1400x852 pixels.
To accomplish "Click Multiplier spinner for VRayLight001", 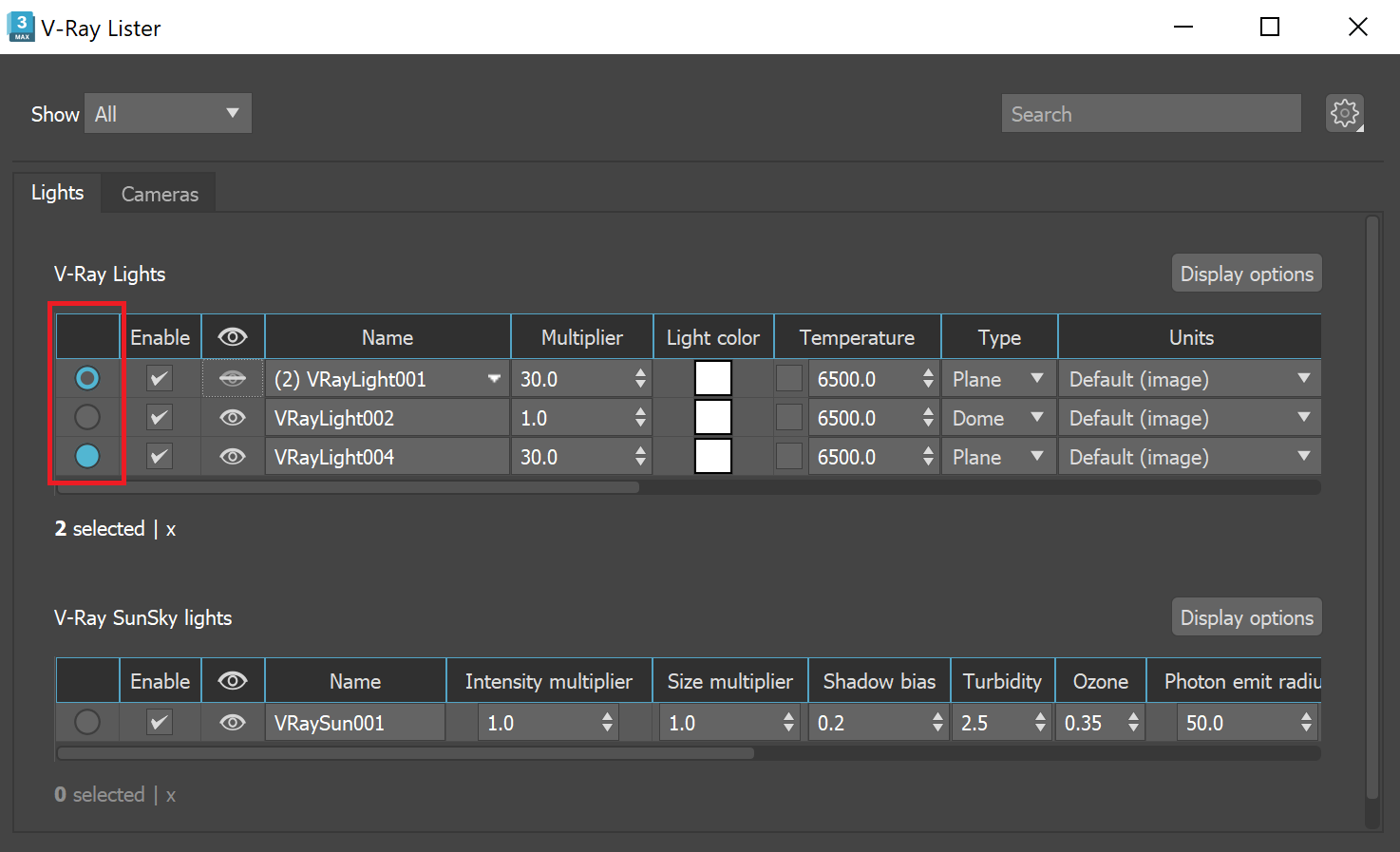I will (640, 379).
